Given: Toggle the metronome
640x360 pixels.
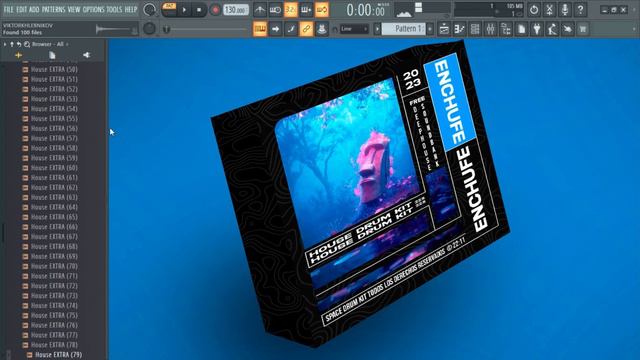Looking at the screenshot, I should point(260,9).
